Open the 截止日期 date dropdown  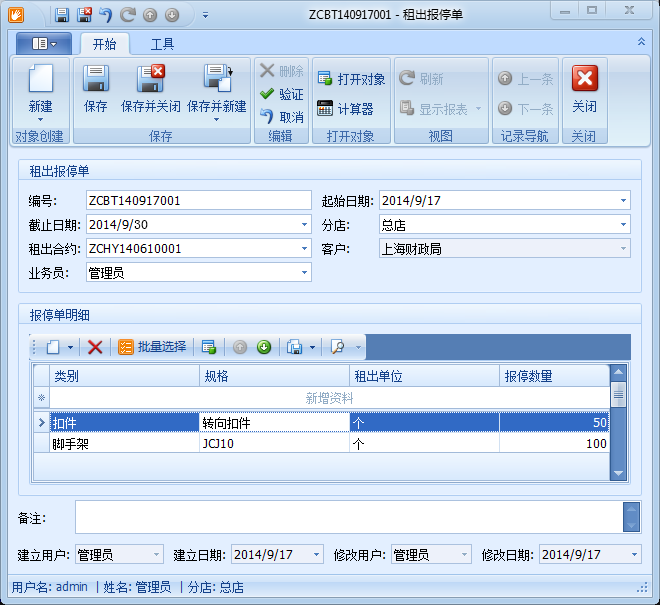[x=304, y=224]
